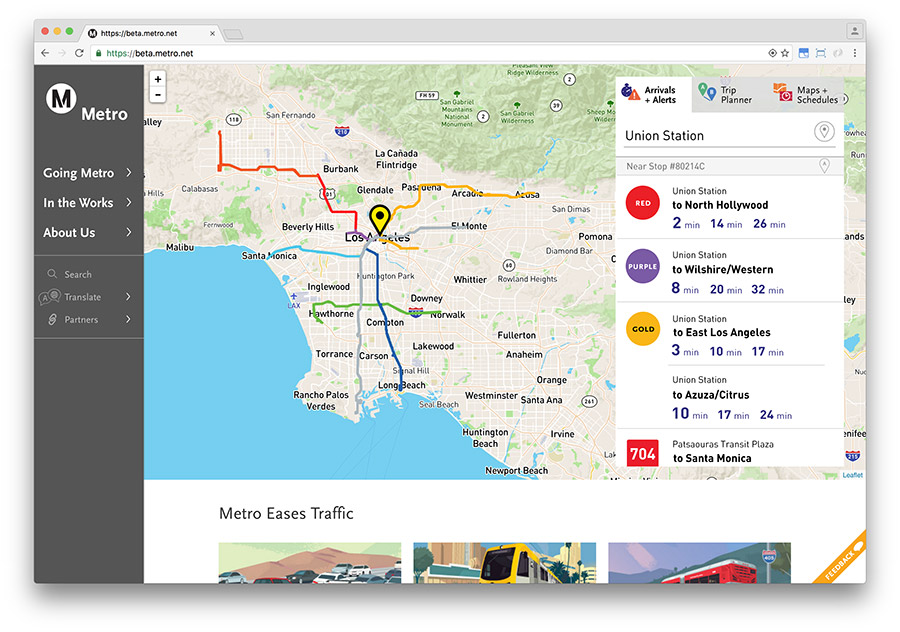Click 'to Wilshire/Western' arrival entry
The width and height of the screenshot is (900, 632).
723,269
